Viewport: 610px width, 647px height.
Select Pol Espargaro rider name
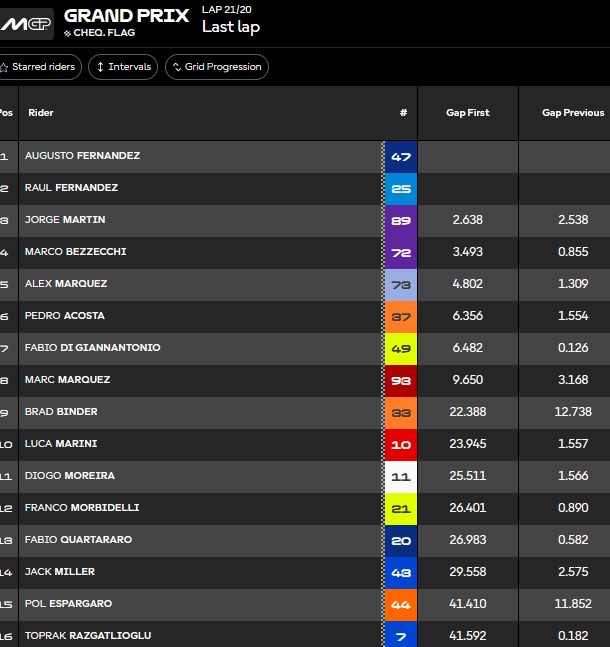click(68, 603)
